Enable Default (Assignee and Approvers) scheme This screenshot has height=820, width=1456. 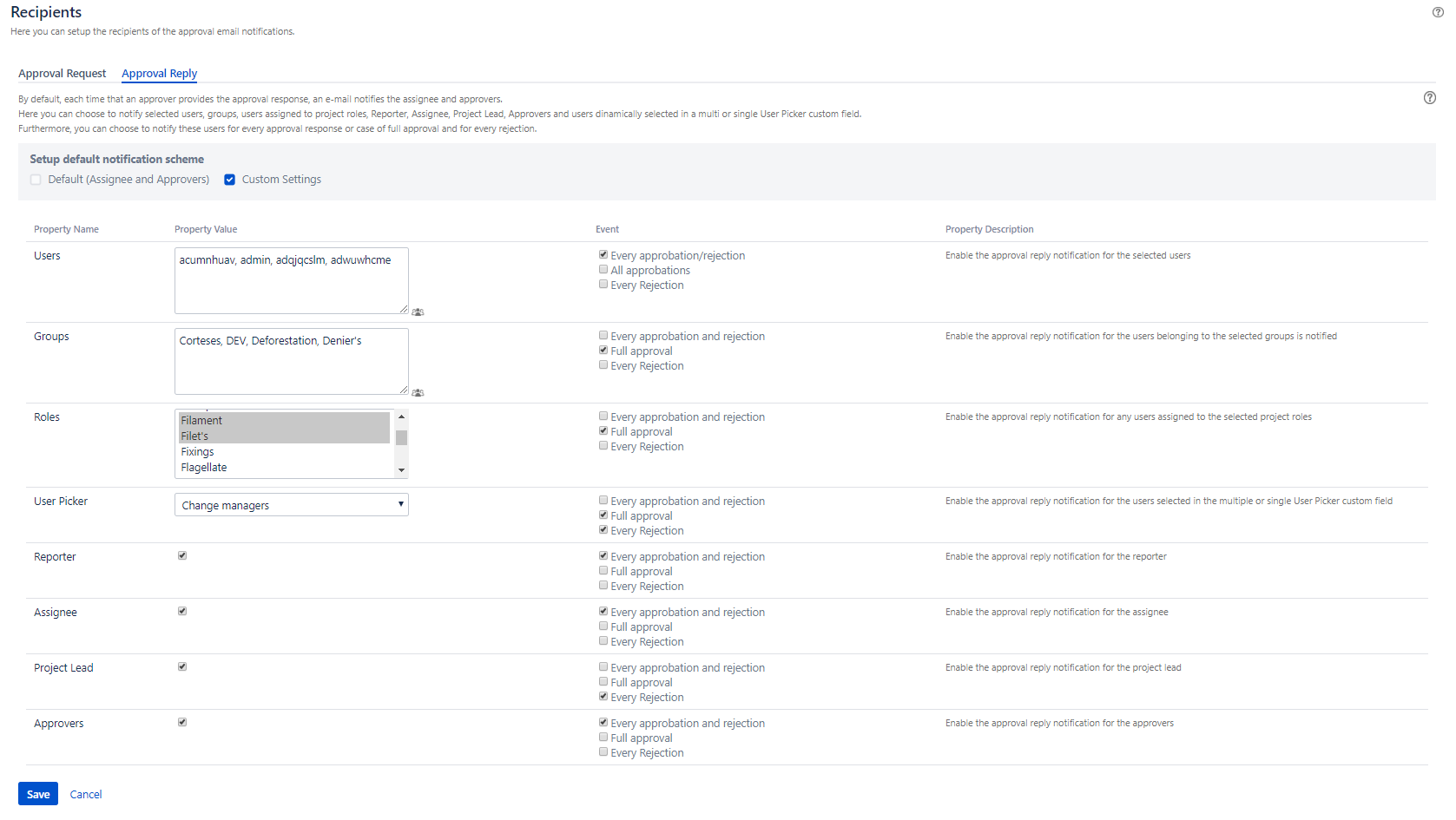(x=36, y=180)
